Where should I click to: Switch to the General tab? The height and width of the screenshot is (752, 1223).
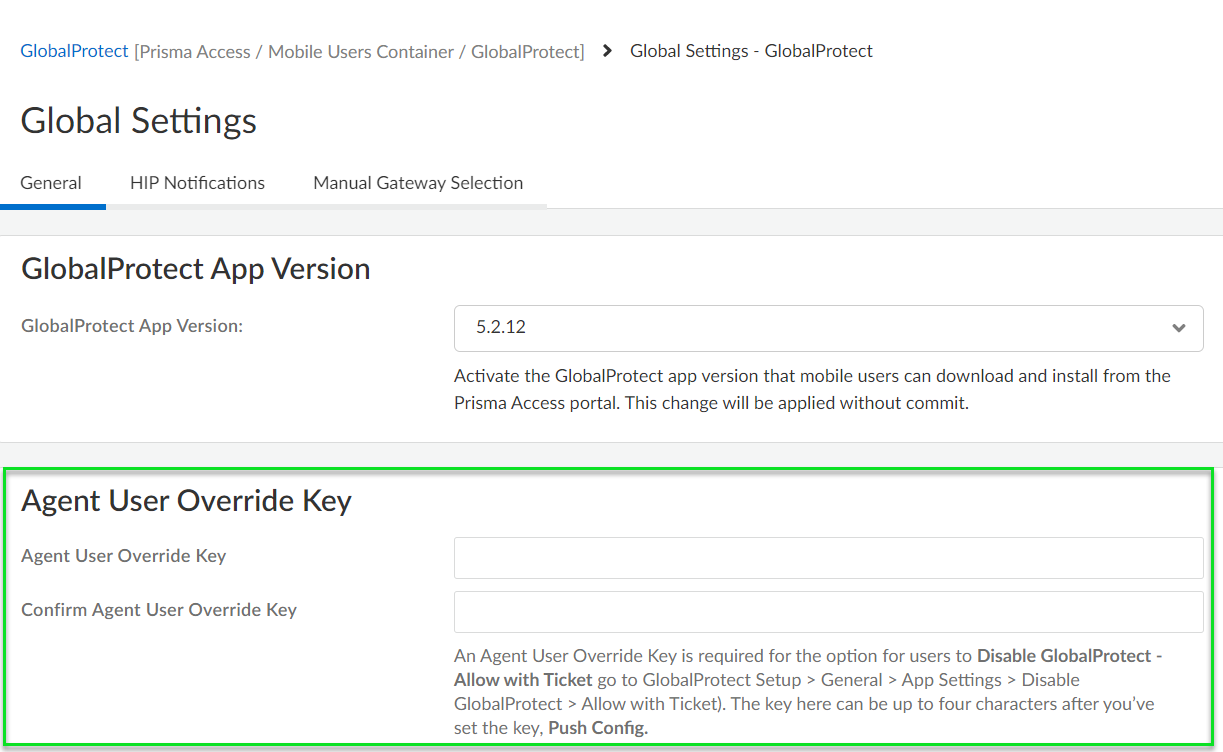51,183
